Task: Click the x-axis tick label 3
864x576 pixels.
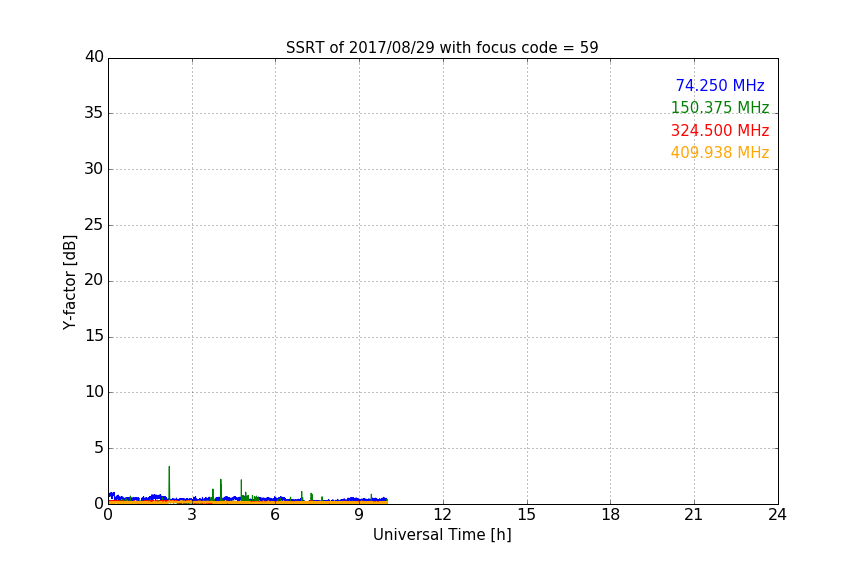Action: point(192,515)
